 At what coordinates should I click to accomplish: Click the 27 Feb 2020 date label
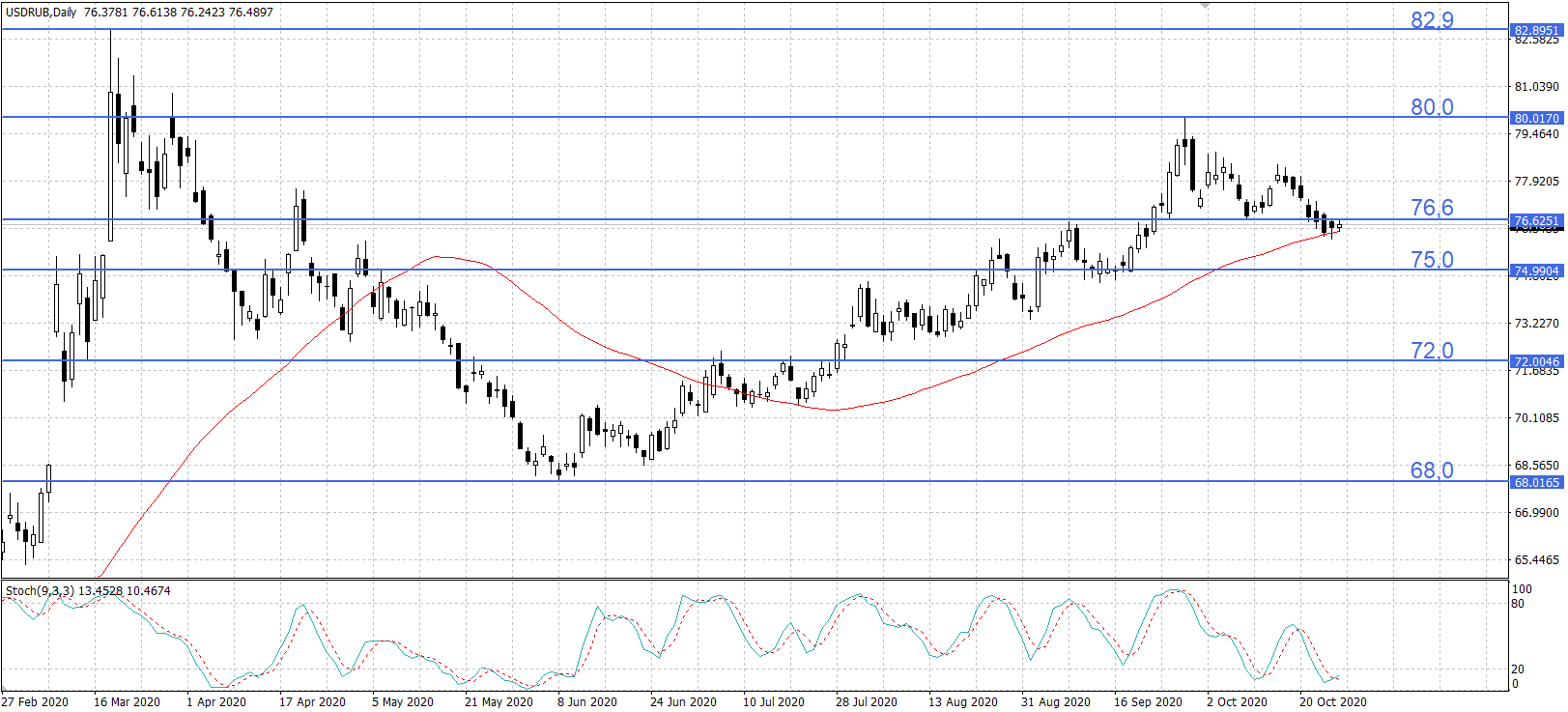pyautogui.click(x=36, y=702)
